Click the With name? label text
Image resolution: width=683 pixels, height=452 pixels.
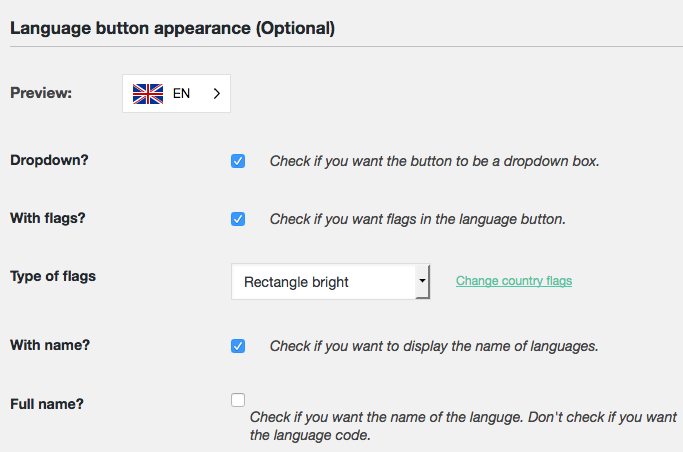[x=51, y=345]
